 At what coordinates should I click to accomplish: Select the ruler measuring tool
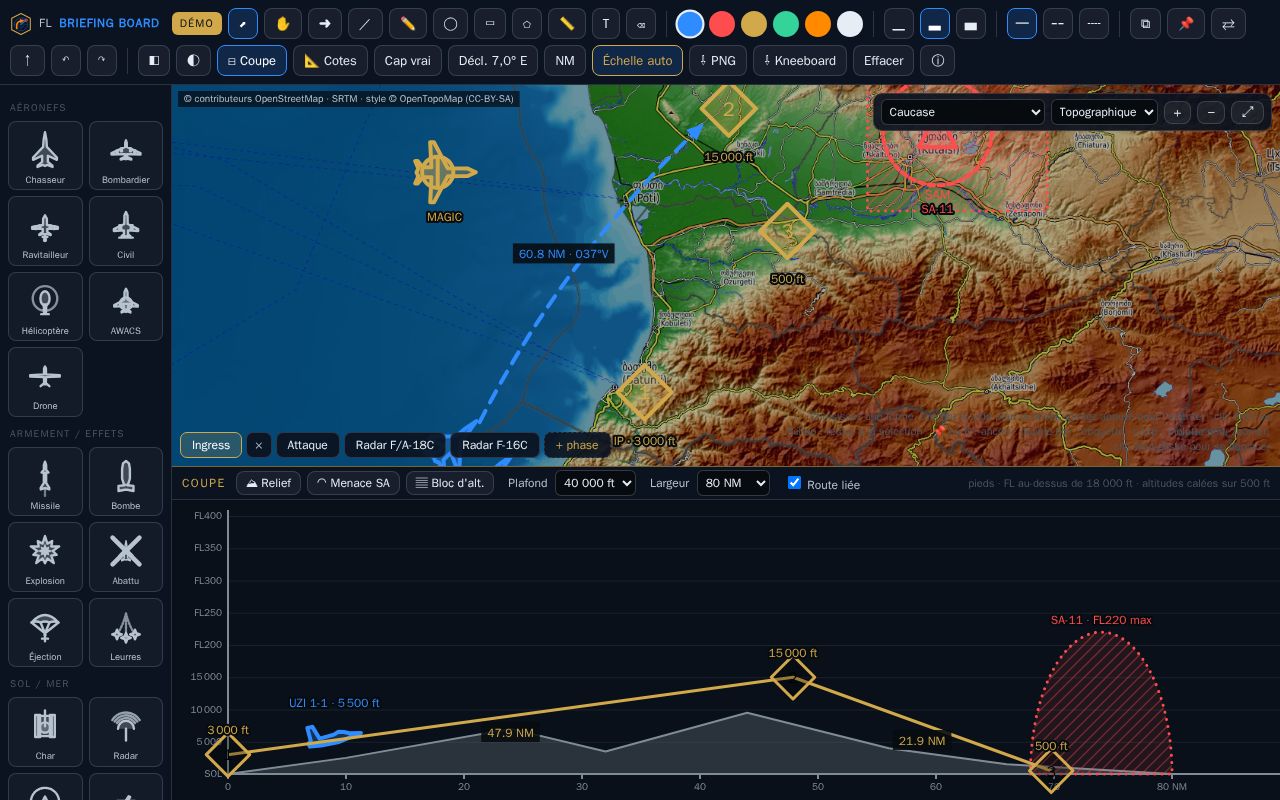click(x=567, y=23)
